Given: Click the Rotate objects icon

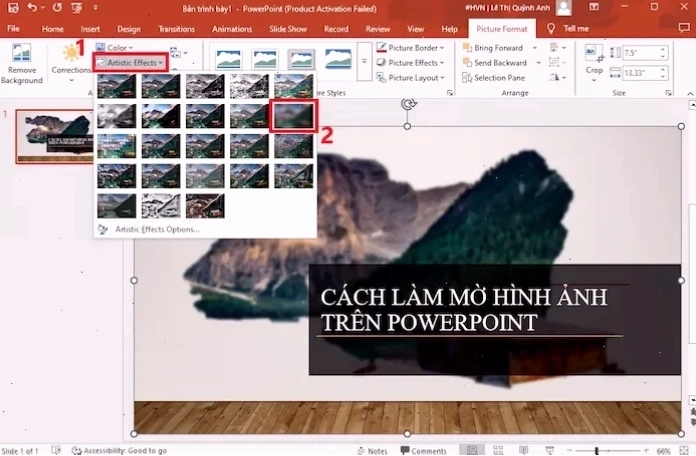Looking at the screenshot, I should [x=558, y=77].
